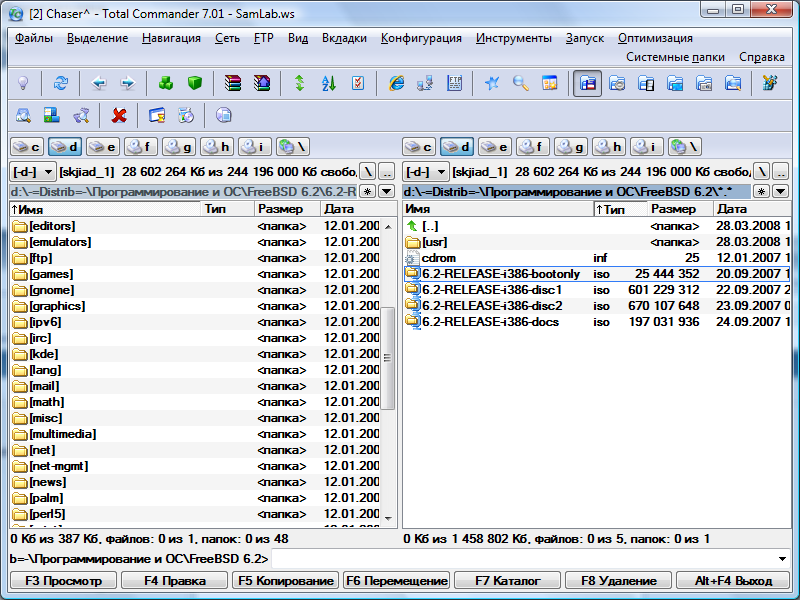This screenshot has width=800, height=600.
Task: Click F8 Удаление button
Action: point(618,581)
